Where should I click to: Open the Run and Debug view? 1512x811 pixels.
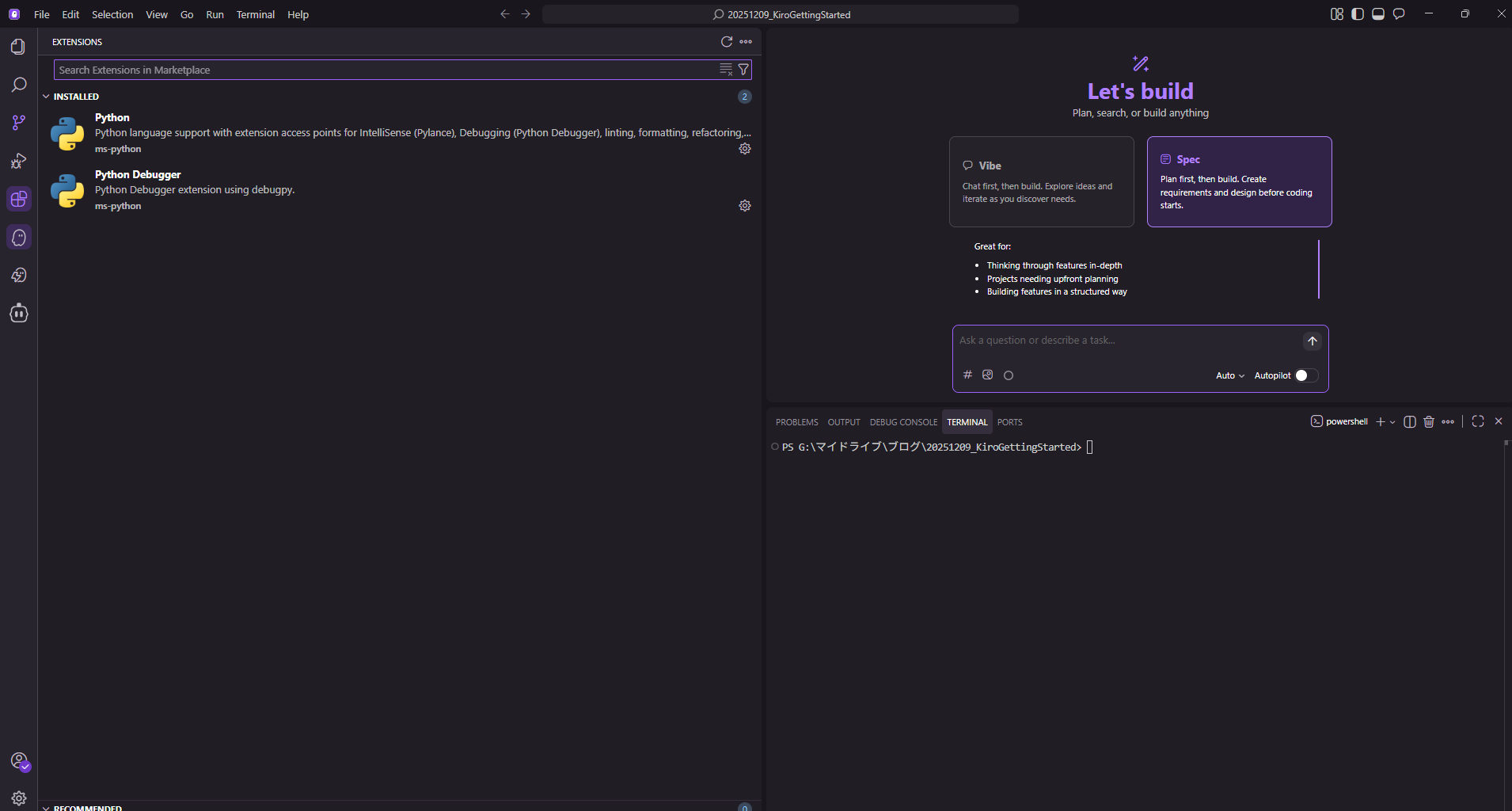pos(18,162)
